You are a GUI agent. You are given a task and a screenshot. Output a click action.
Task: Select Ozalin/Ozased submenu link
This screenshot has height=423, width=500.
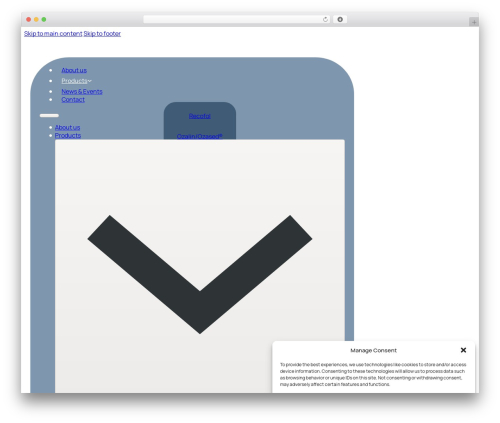click(199, 136)
